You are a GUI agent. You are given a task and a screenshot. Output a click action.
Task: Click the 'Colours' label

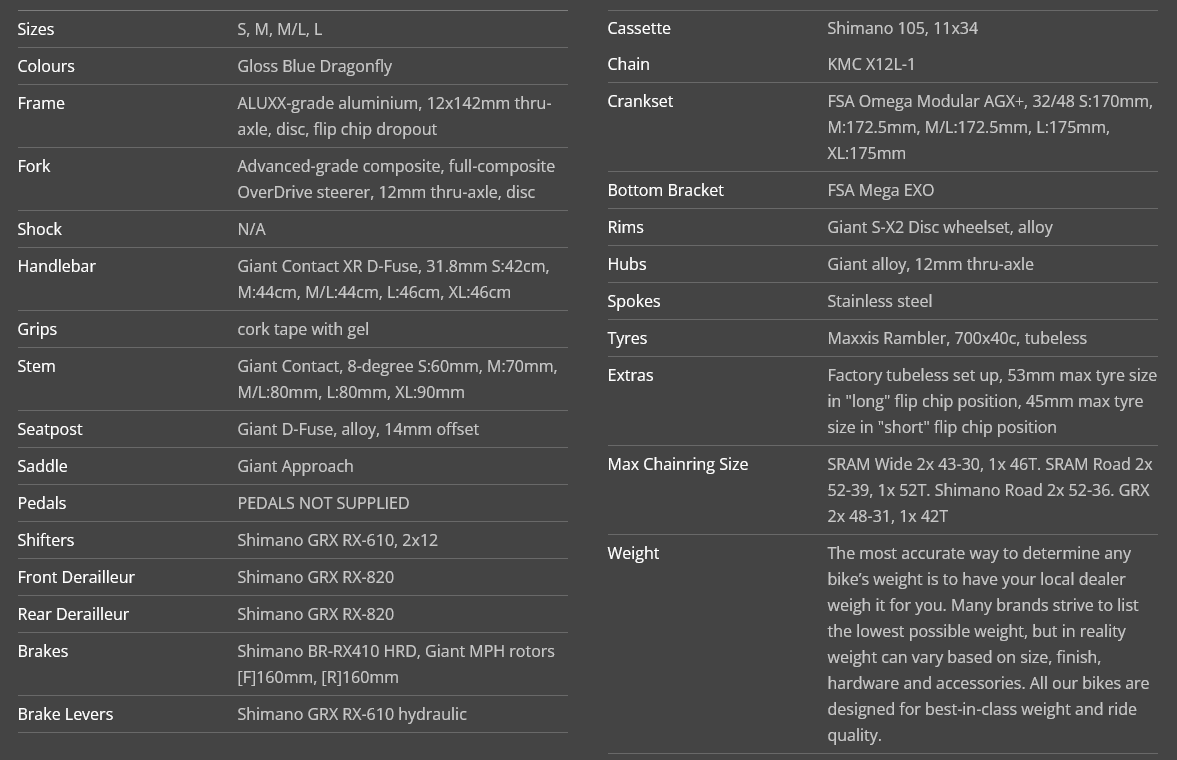pyautogui.click(x=46, y=66)
